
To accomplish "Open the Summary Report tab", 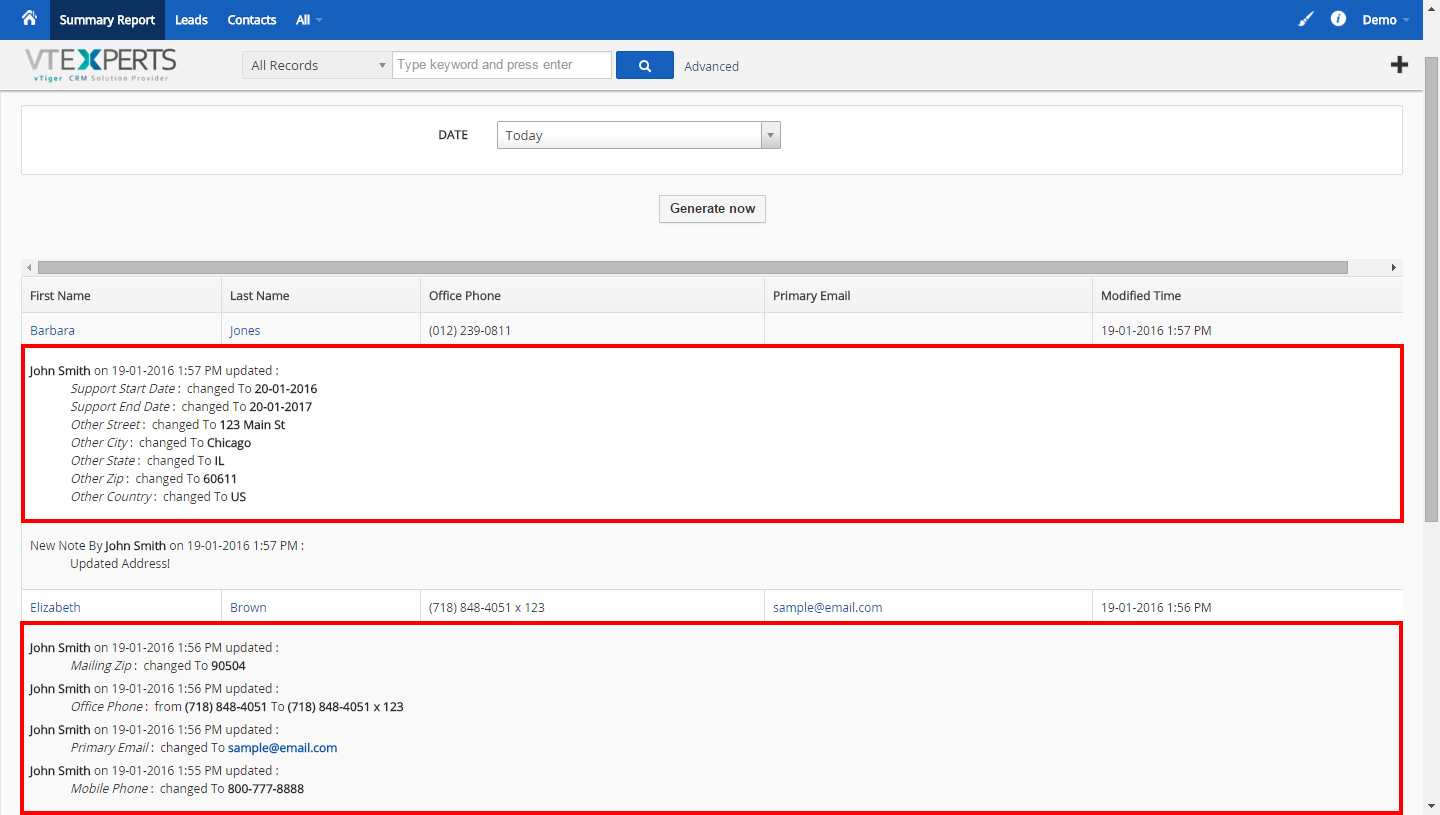I will coord(107,20).
